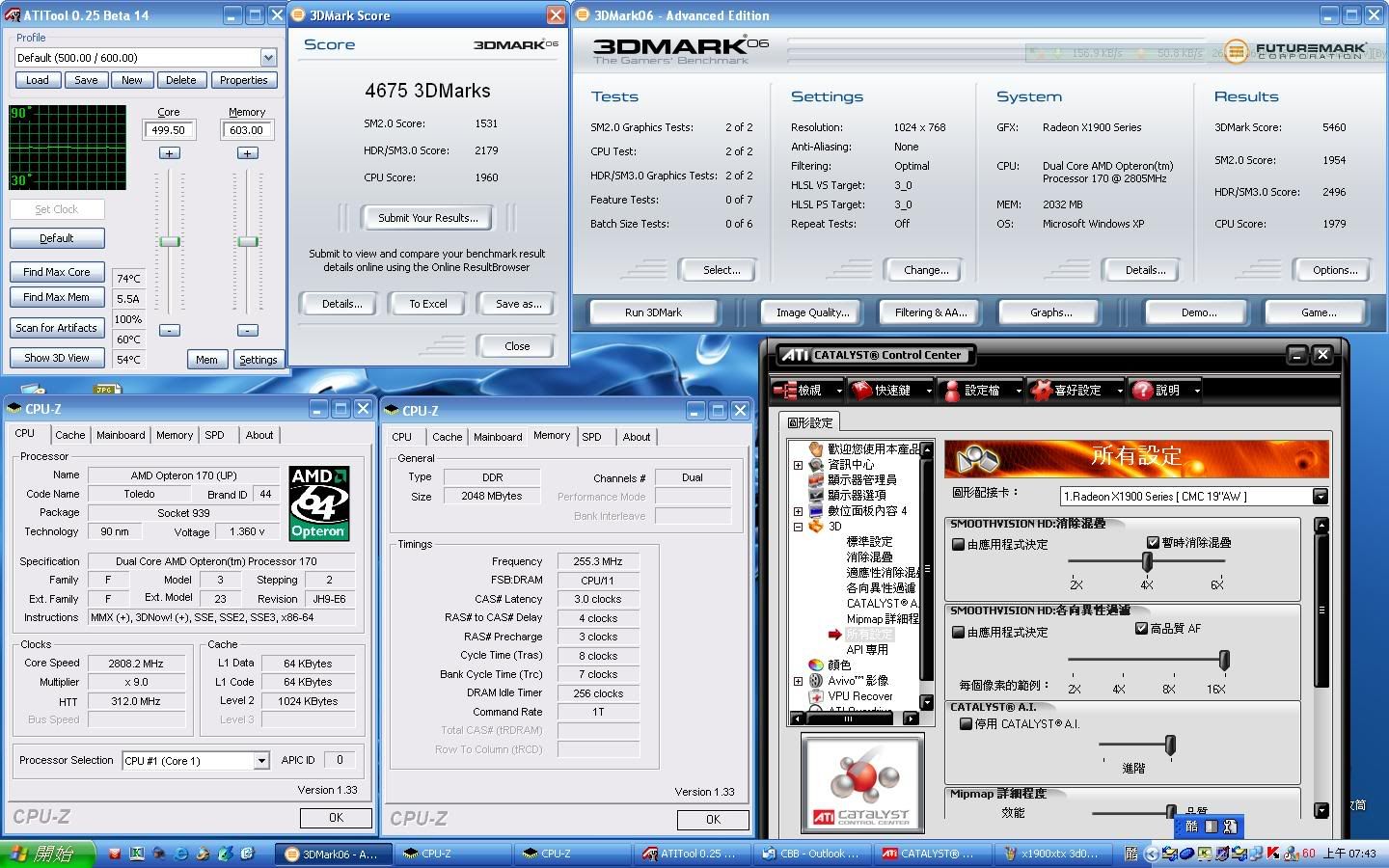Switch to the CBB - Outlook taskbar button
1389x868 pixels.
click(x=811, y=854)
